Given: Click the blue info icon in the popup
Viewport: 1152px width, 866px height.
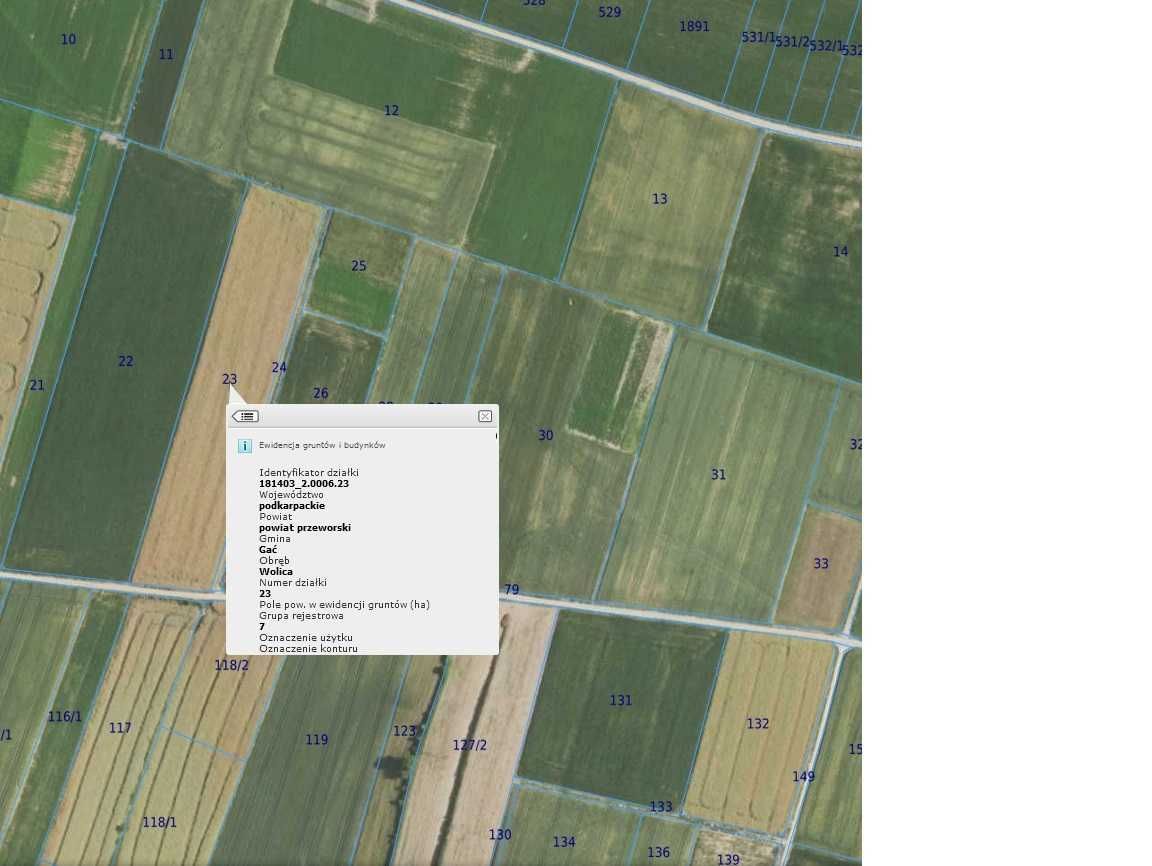Looking at the screenshot, I should [x=245, y=446].
